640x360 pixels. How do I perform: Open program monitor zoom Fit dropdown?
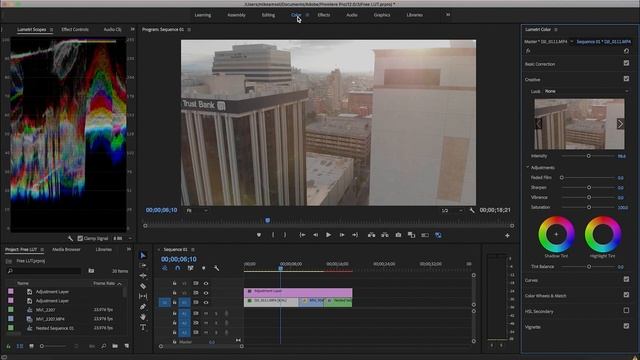pyautogui.click(x=197, y=211)
